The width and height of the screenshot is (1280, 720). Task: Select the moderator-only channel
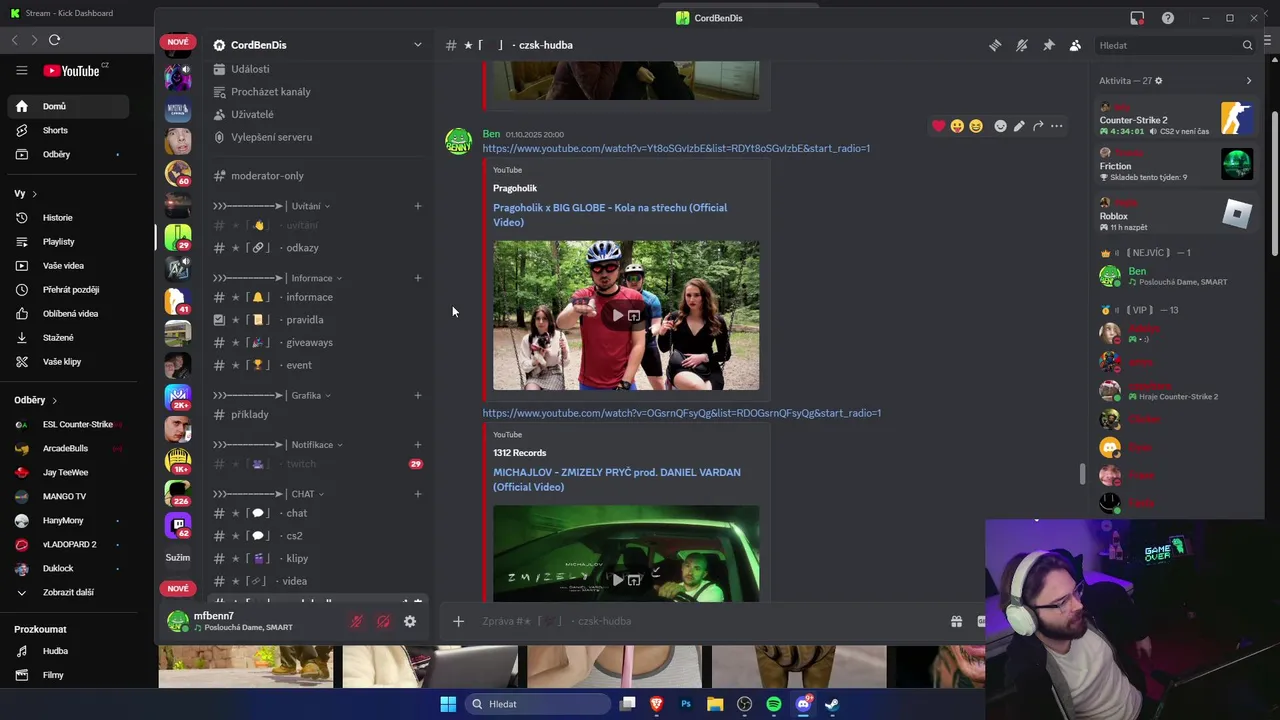tap(318, 176)
